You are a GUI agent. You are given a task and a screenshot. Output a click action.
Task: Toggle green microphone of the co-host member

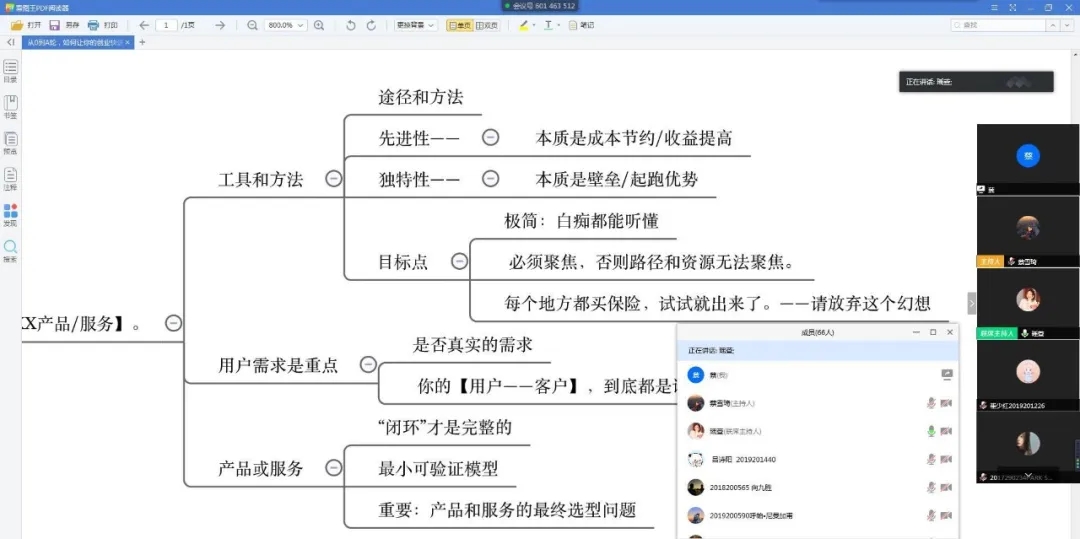click(x=931, y=431)
